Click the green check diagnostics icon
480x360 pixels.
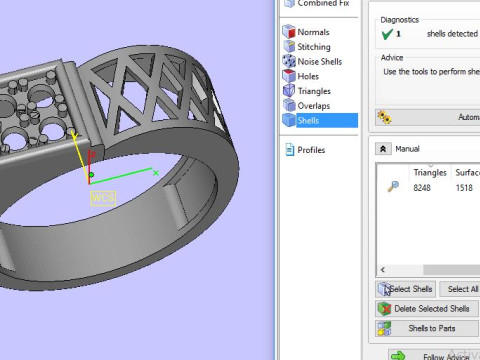tap(387, 34)
